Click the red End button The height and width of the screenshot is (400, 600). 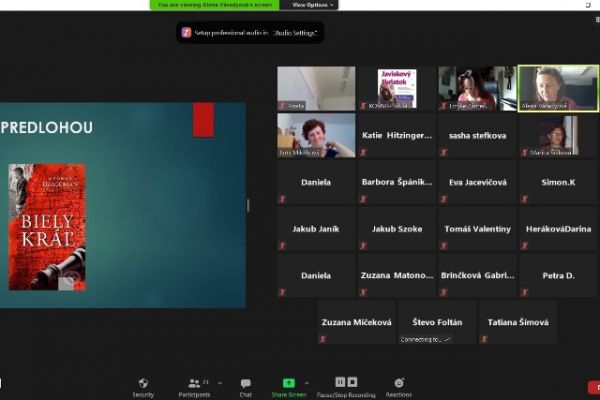(x=594, y=387)
